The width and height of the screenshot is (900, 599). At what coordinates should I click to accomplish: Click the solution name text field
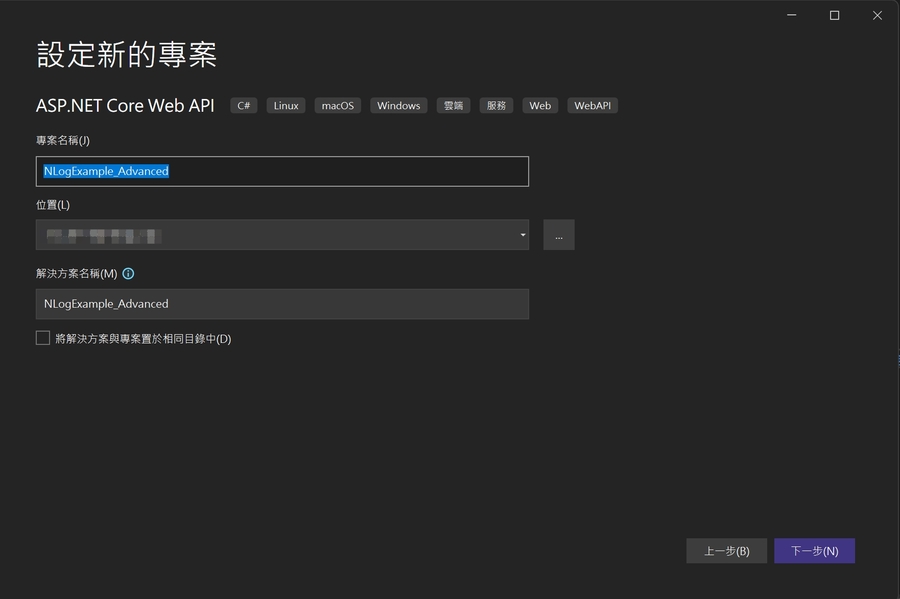point(282,304)
